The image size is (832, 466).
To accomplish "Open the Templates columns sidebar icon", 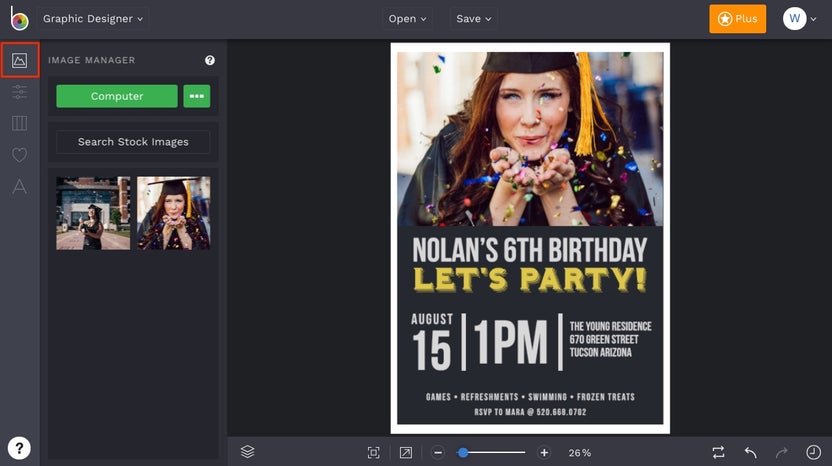I will point(20,123).
